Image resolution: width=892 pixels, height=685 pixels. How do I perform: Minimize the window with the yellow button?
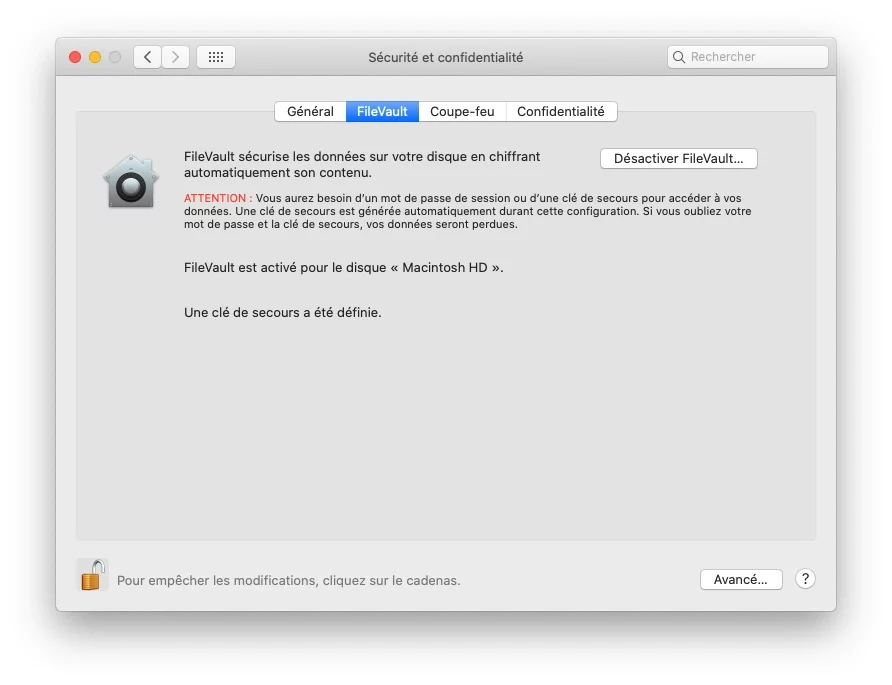pos(95,57)
